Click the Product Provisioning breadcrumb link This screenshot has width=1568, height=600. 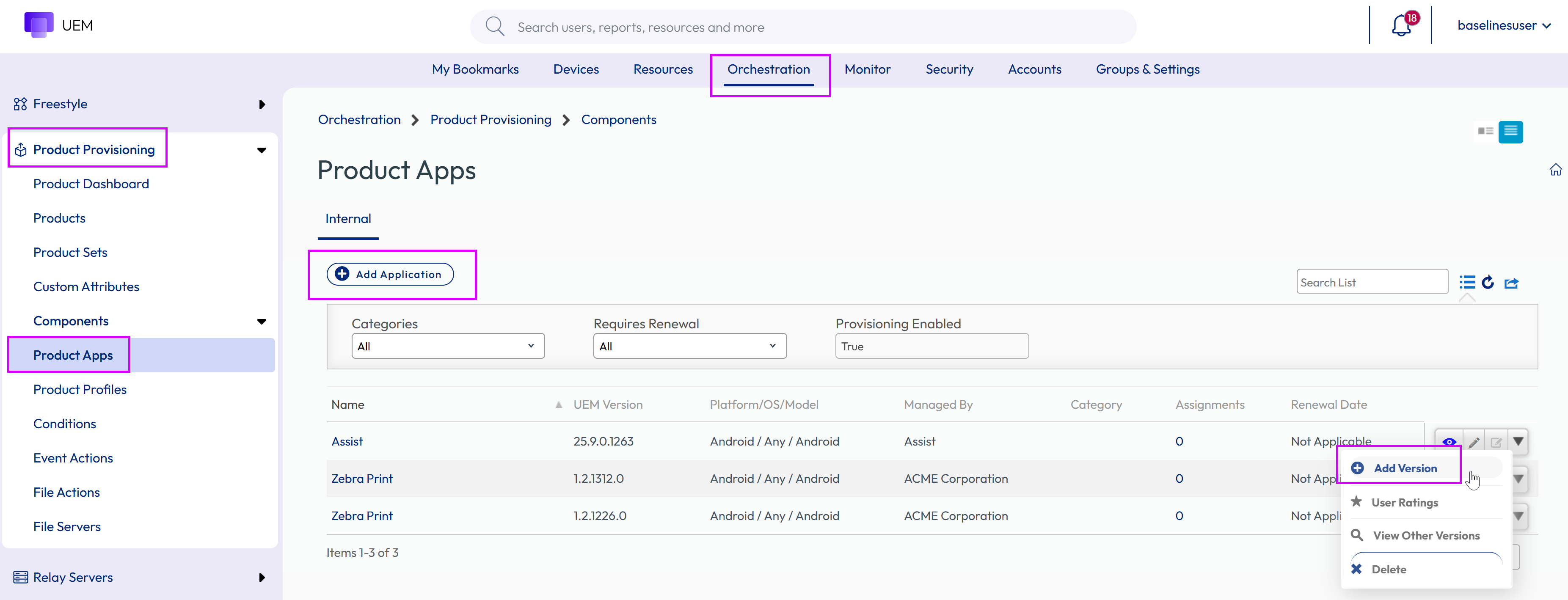pyautogui.click(x=491, y=120)
